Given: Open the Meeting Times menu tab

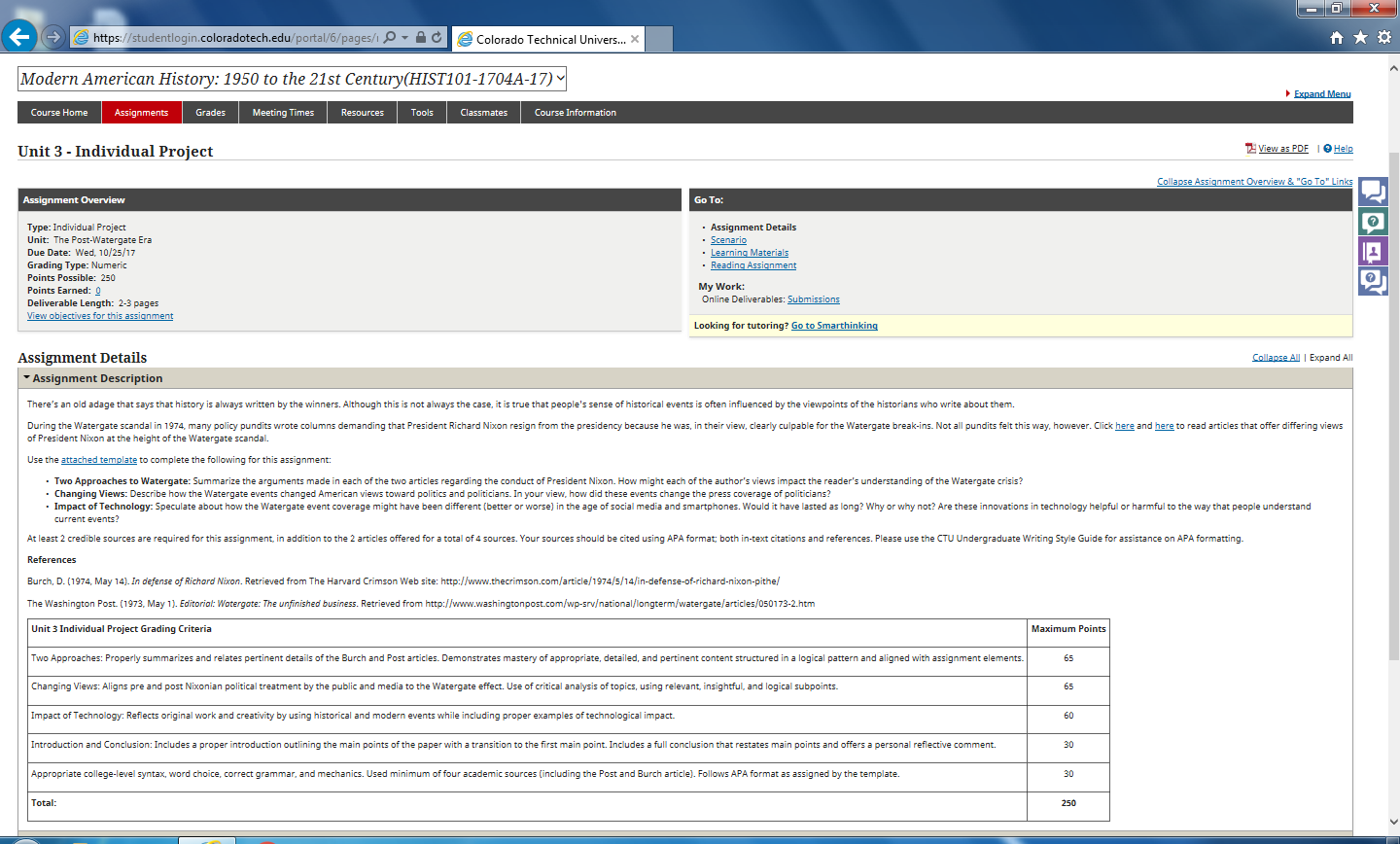Looking at the screenshot, I should pos(283,113).
